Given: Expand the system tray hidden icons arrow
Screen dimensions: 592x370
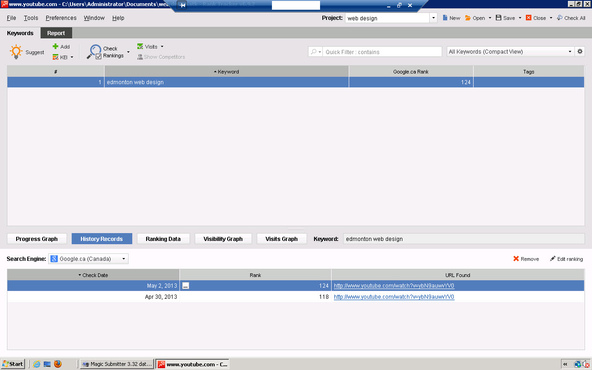Looking at the screenshot, I should click(x=565, y=364).
